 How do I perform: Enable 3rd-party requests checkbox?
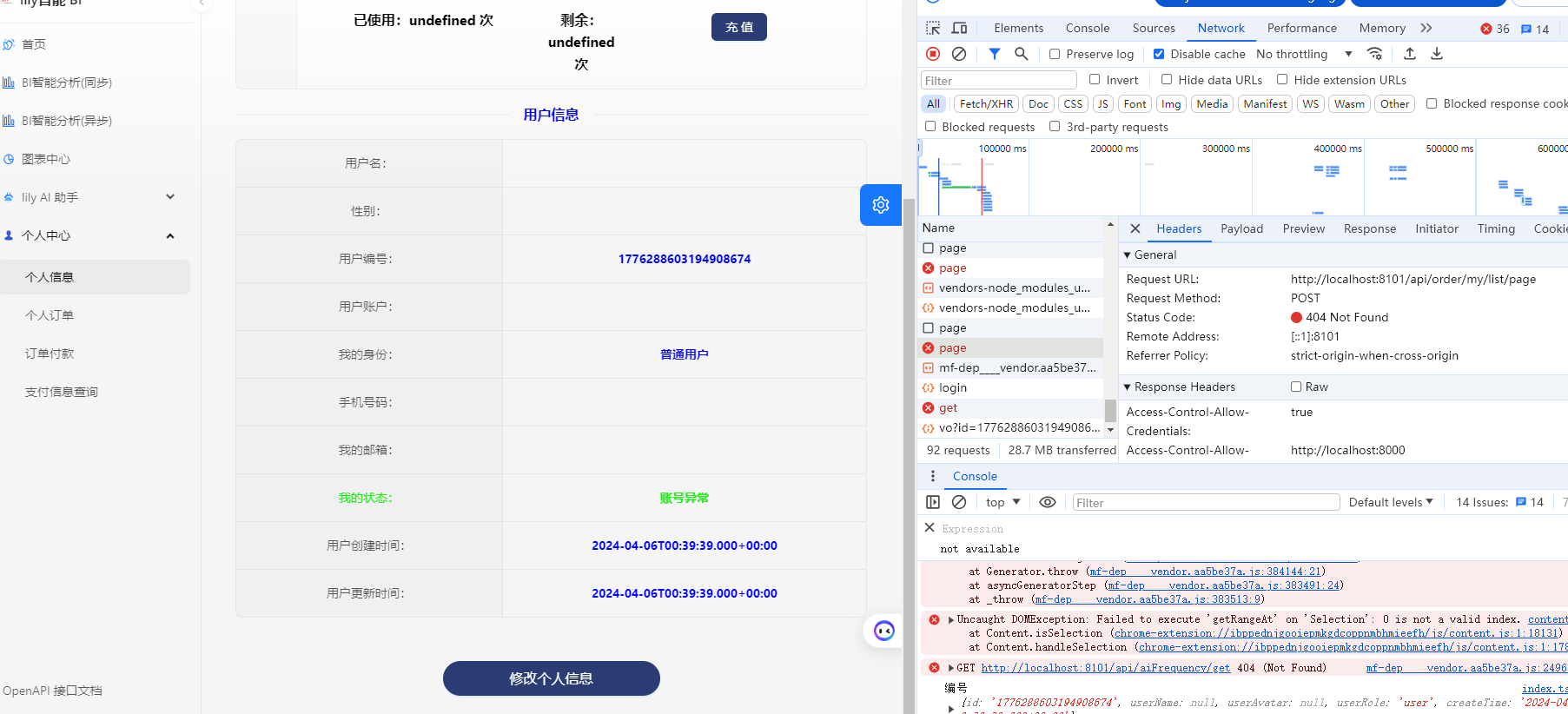point(1055,126)
